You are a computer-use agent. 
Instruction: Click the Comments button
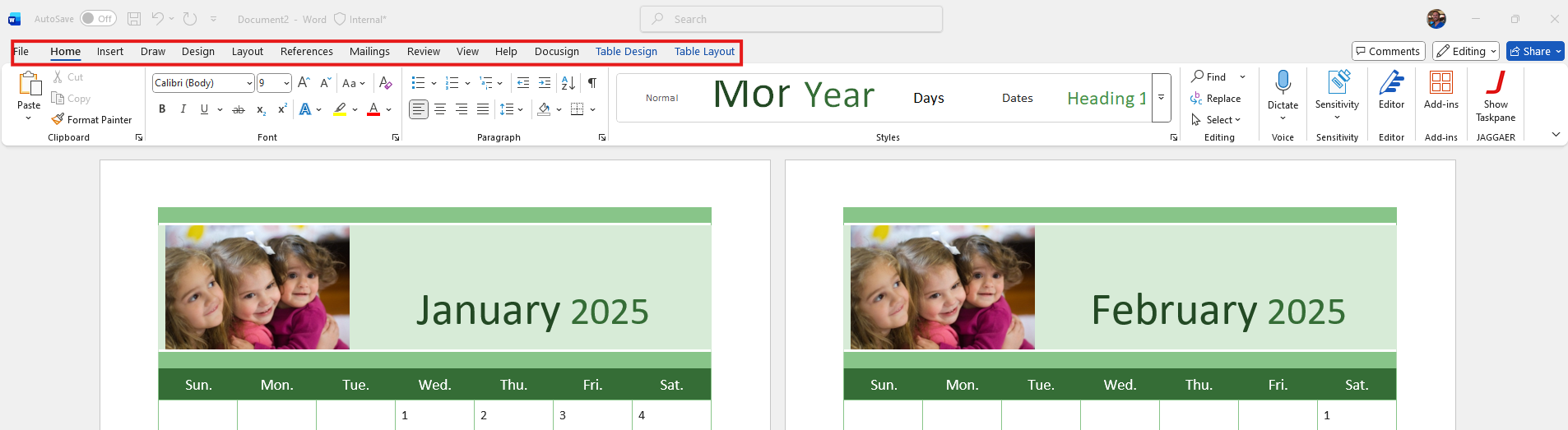click(x=1387, y=51)
